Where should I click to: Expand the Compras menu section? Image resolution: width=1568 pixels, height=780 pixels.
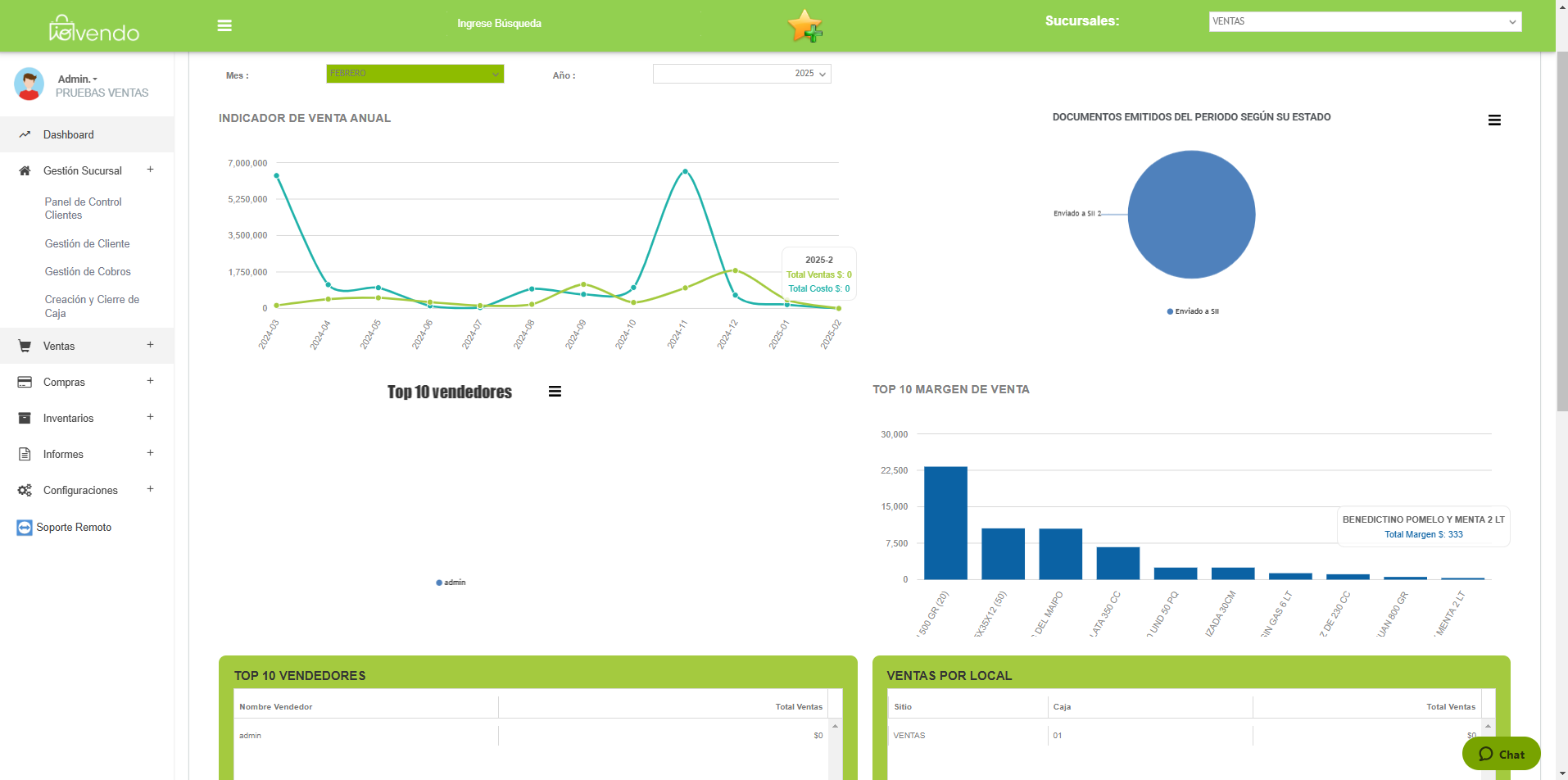150,382
